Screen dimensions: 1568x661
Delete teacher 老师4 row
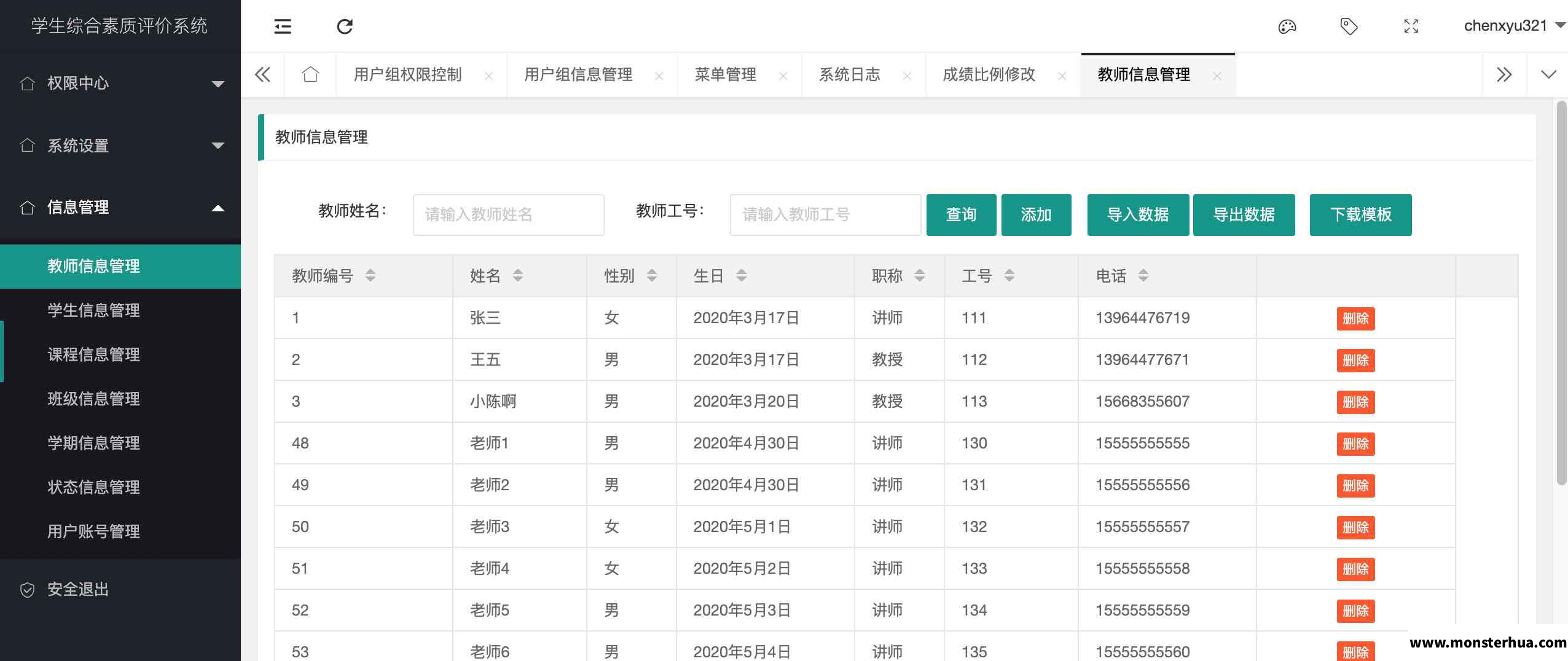[x=1355, y=569]
